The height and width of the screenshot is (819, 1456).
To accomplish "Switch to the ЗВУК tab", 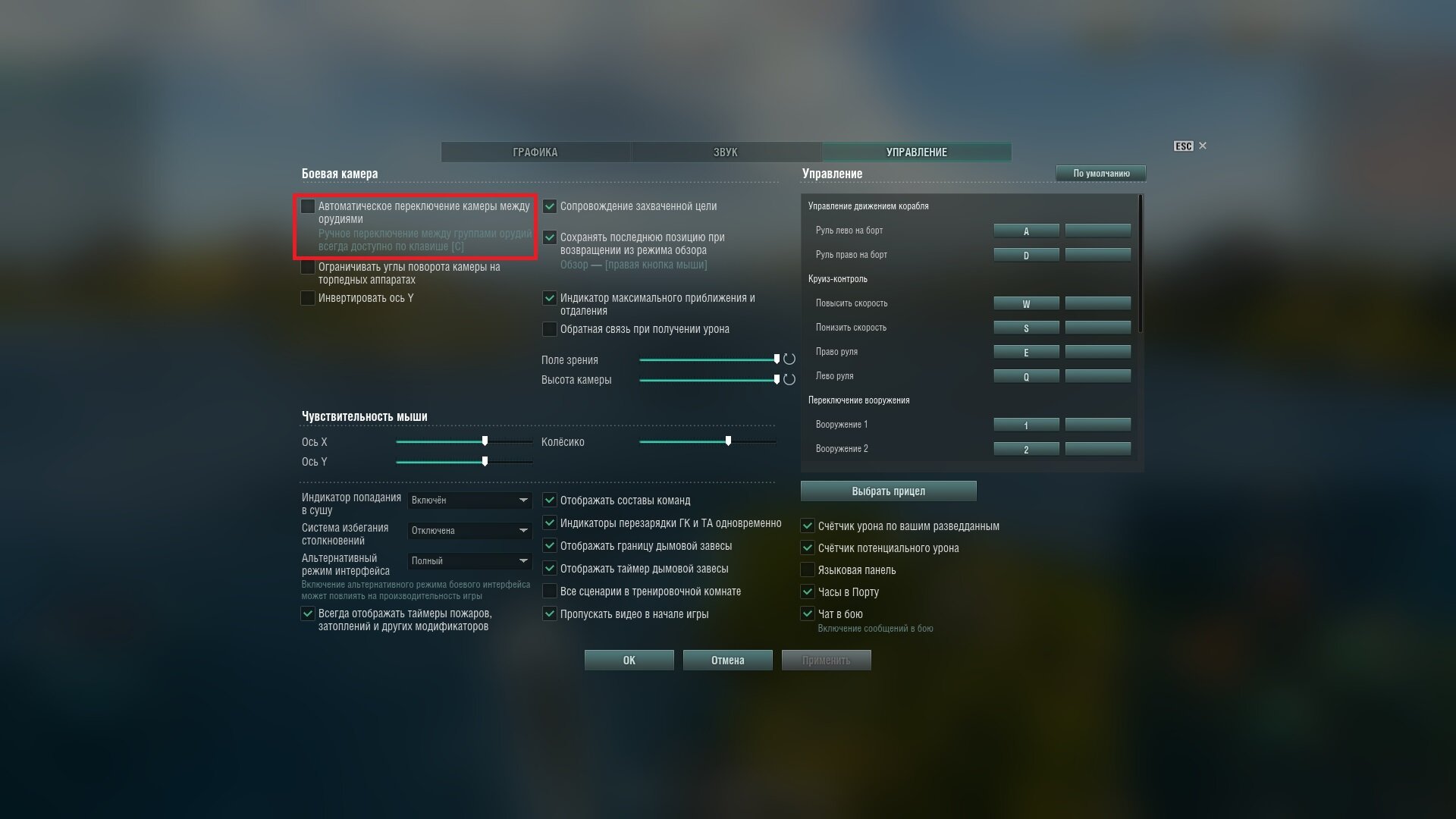I will (726, 152).
